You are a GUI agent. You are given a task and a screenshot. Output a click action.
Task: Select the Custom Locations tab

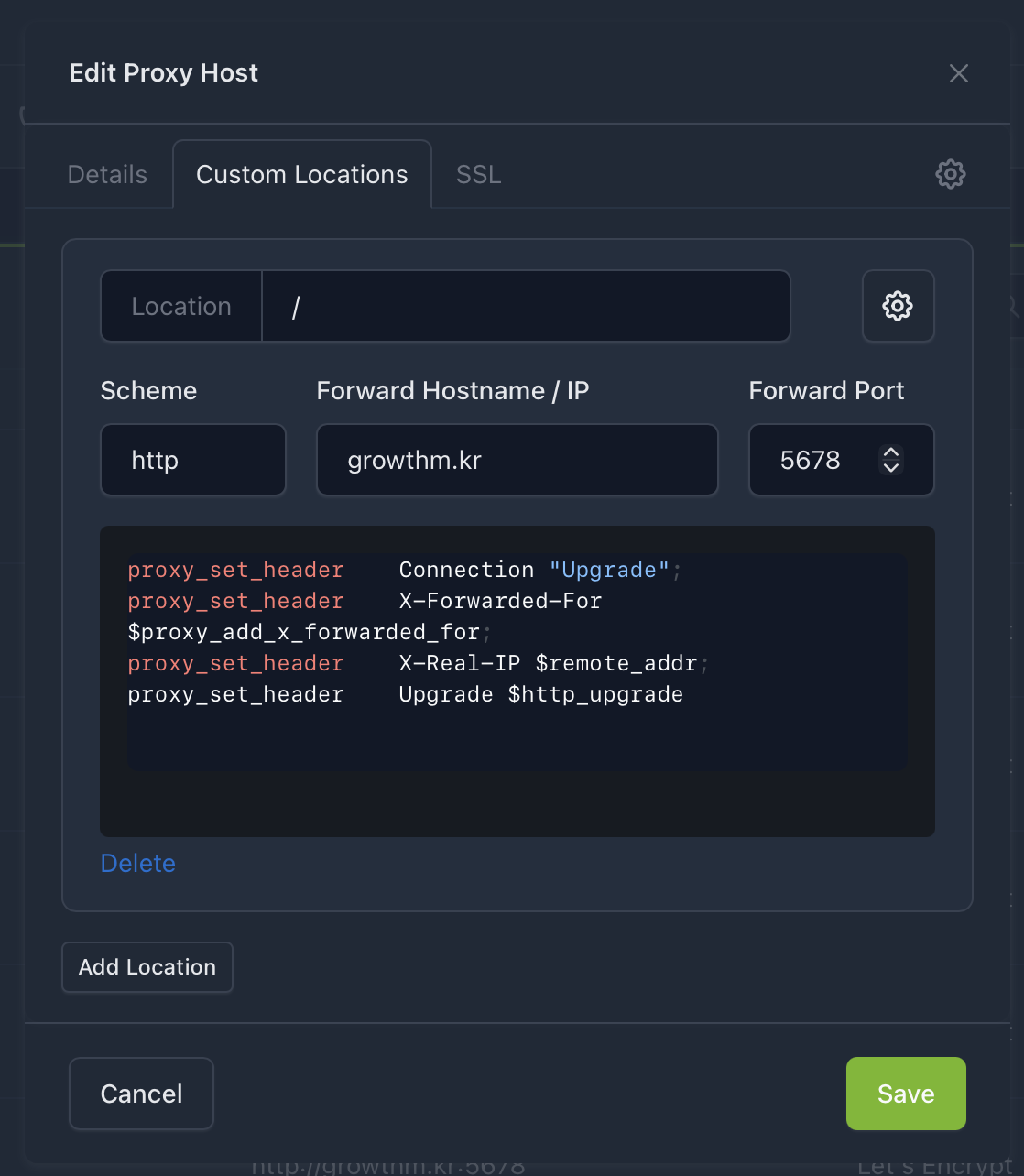(x=301, y=174)
